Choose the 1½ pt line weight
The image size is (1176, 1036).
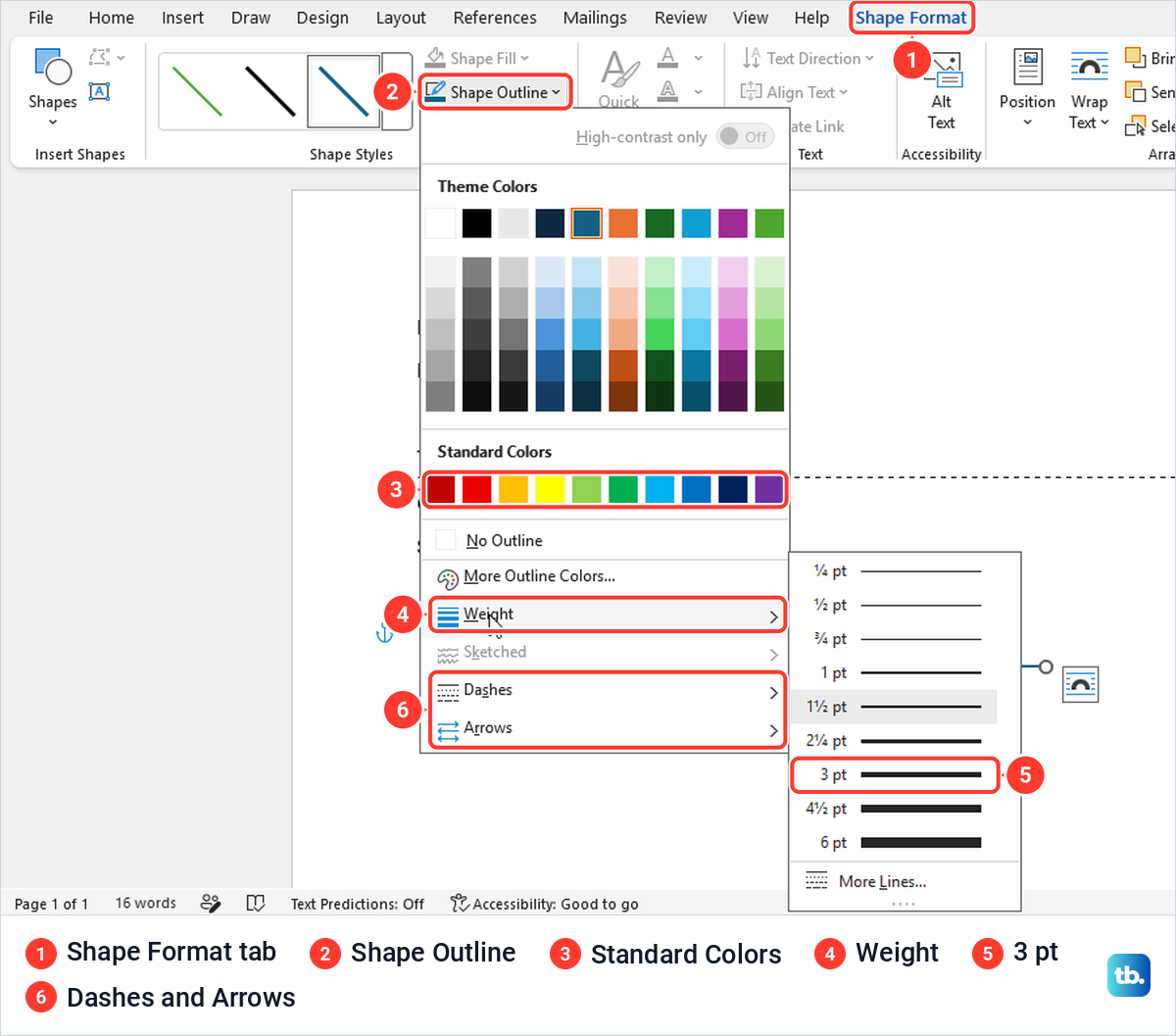point(895,707)
